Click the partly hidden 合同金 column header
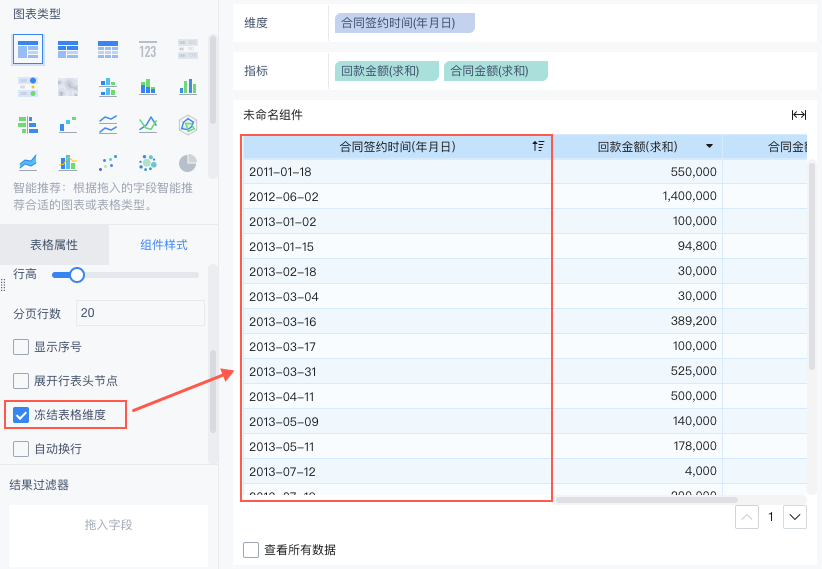The height and width of the screenshot is (569, 822). click(764, 147)
